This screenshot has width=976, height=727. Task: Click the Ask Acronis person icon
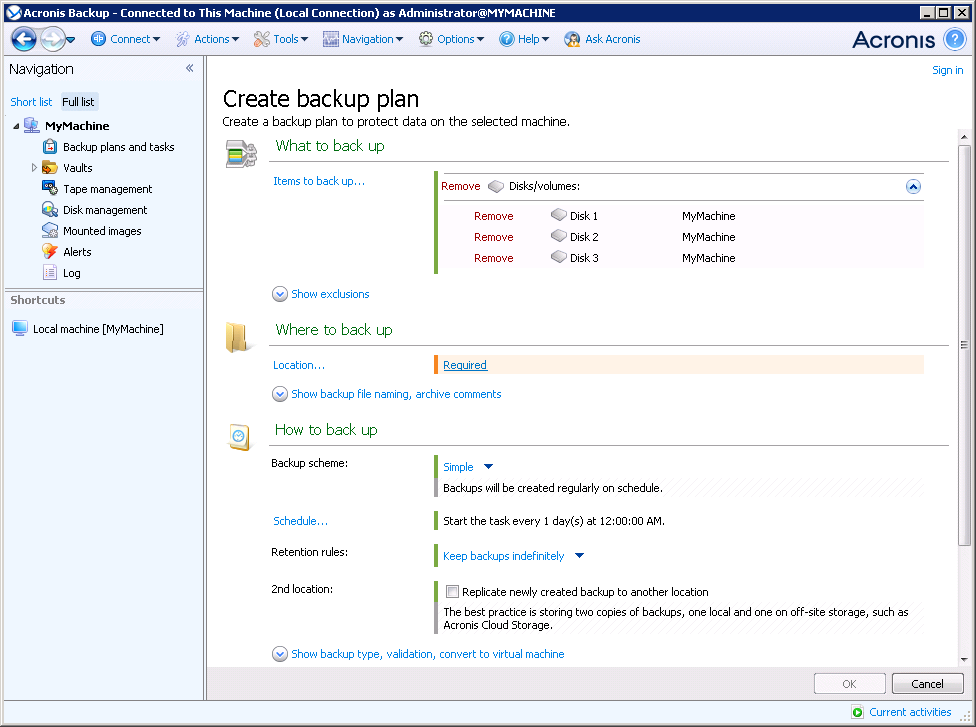pyautogui.click(x=572, y=39)
